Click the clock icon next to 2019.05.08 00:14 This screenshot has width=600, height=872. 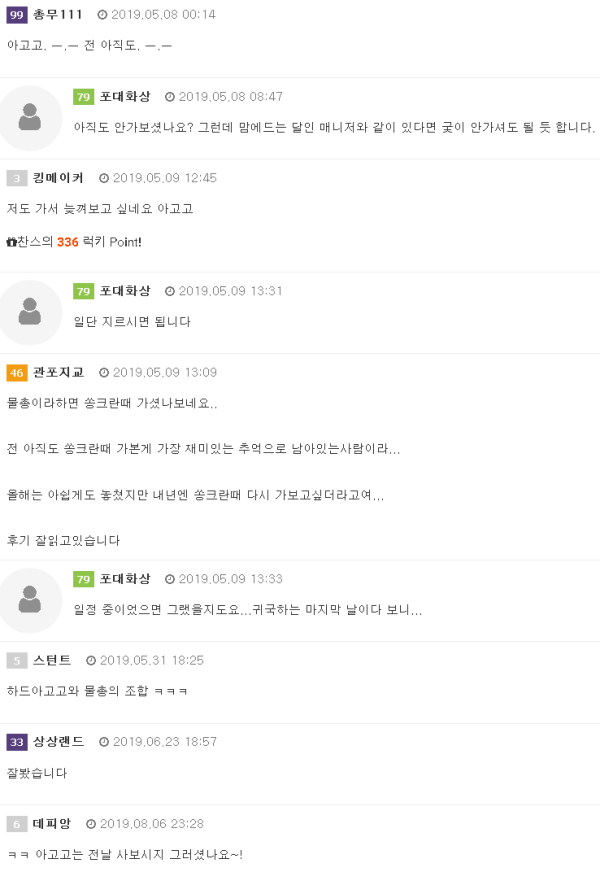(103, 15)
